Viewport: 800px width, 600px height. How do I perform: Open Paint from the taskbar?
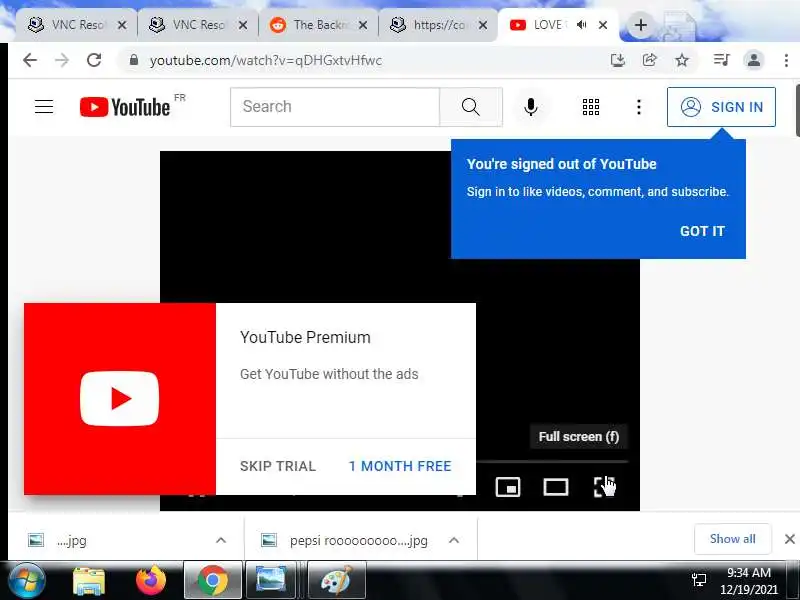tap(336, 580)
